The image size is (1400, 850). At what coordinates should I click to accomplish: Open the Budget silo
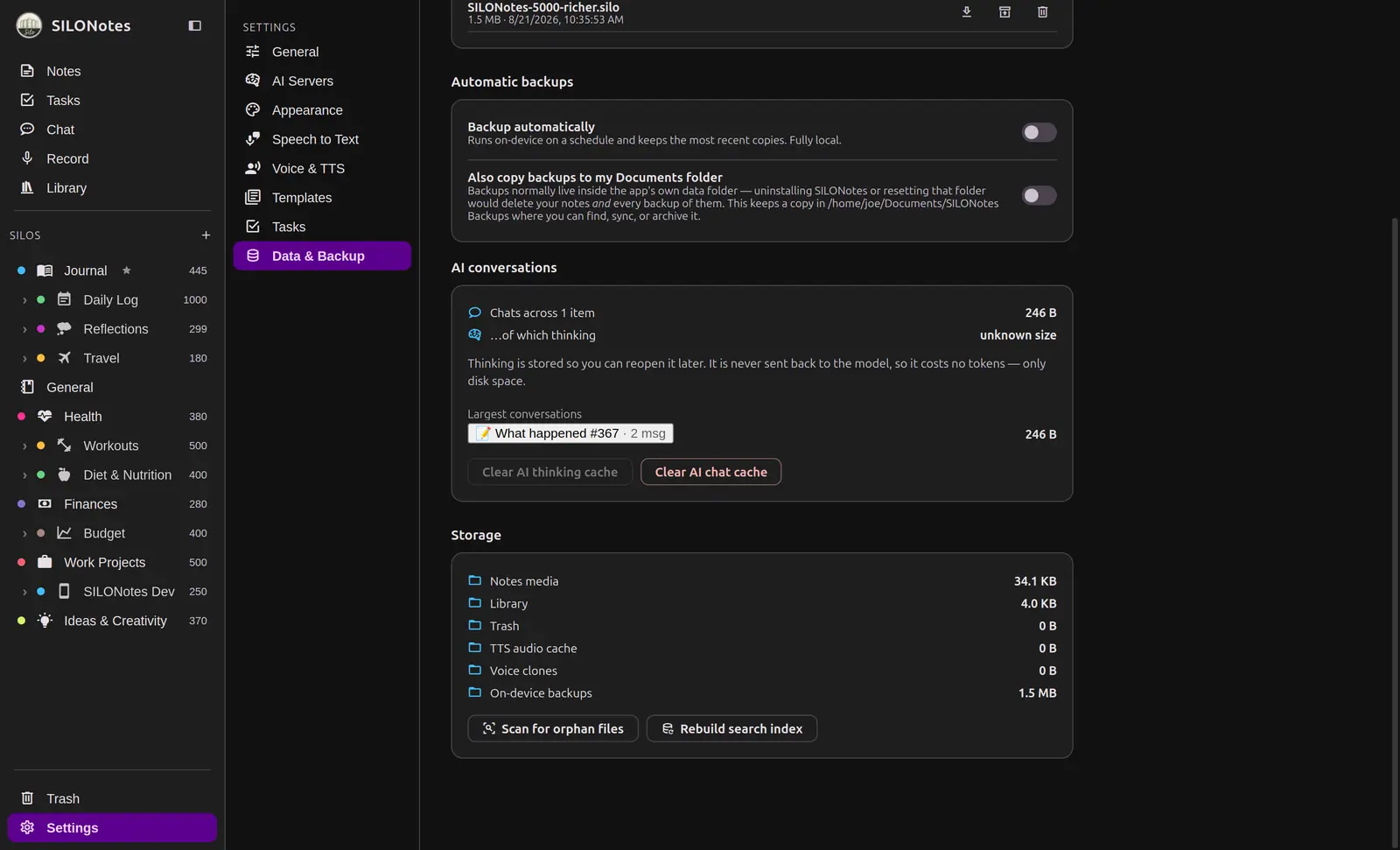click(x=112, y=533)
